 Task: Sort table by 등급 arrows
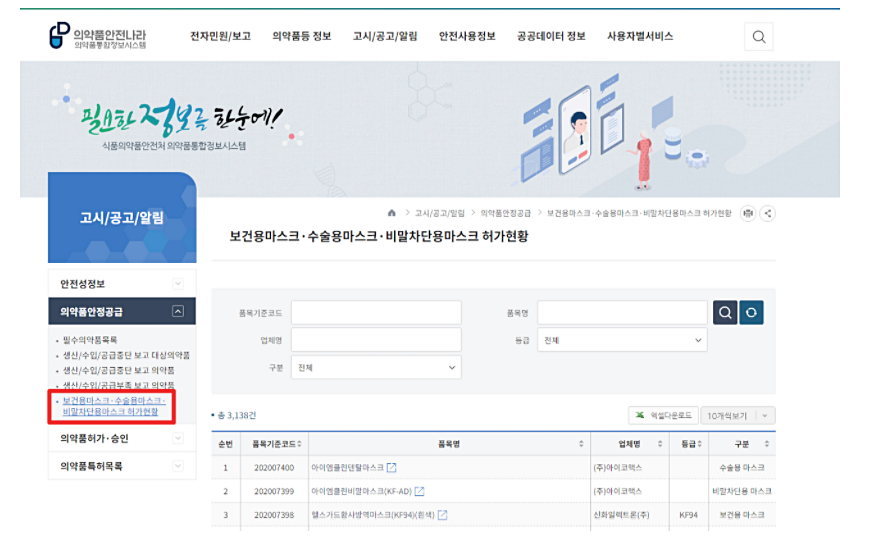(699, 444)
